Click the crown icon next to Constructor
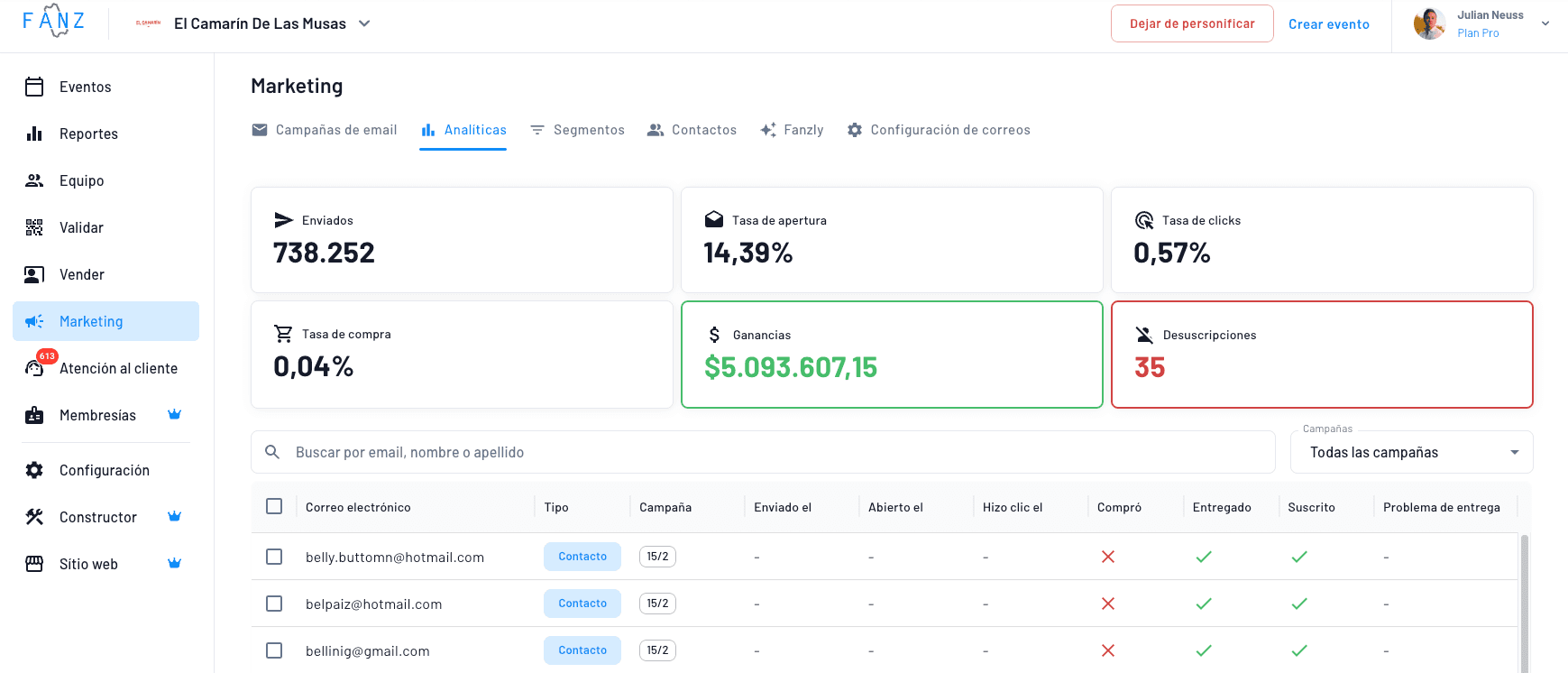1568x673 pixels. (x=175, y=516)
